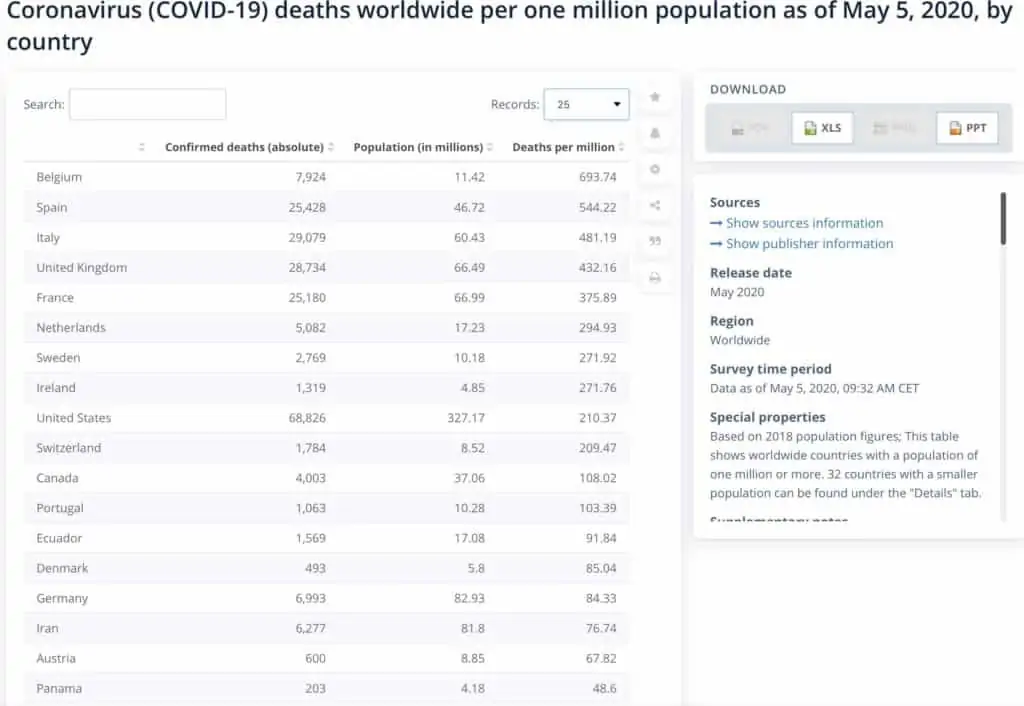Click Show sources information link
The width and height of the screenshot is (1024, 706).
[797, 223]
